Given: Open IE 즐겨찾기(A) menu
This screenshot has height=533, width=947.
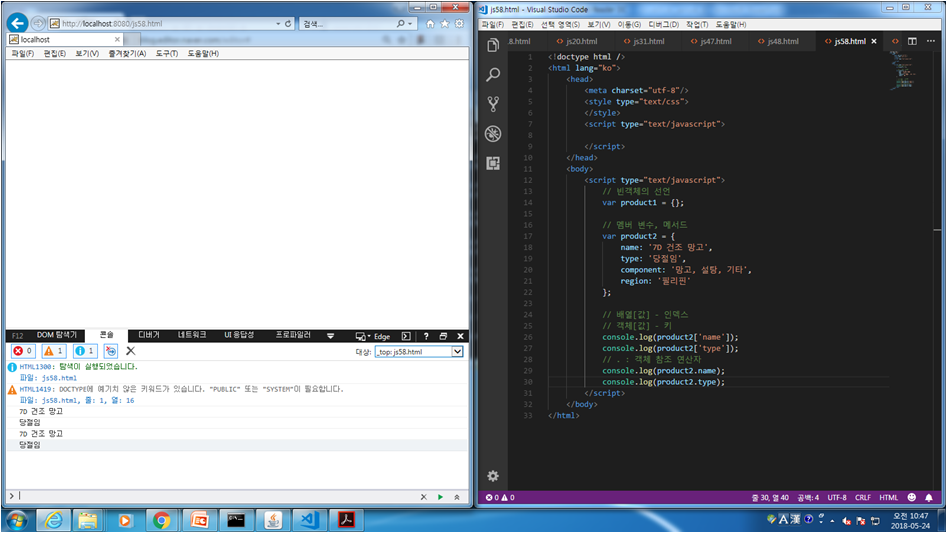Looking at the screenshot, I should (127, 53).
